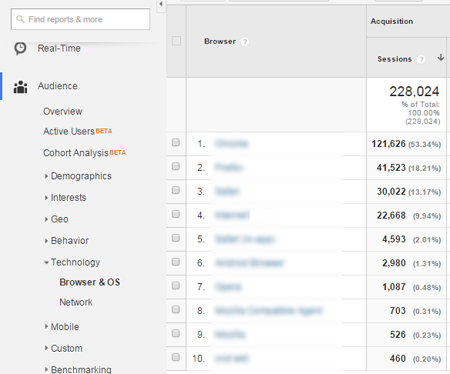The width and height of the screenshot is (450, 374).
Task: Check the row 7 checkbox
Action: 176,286
